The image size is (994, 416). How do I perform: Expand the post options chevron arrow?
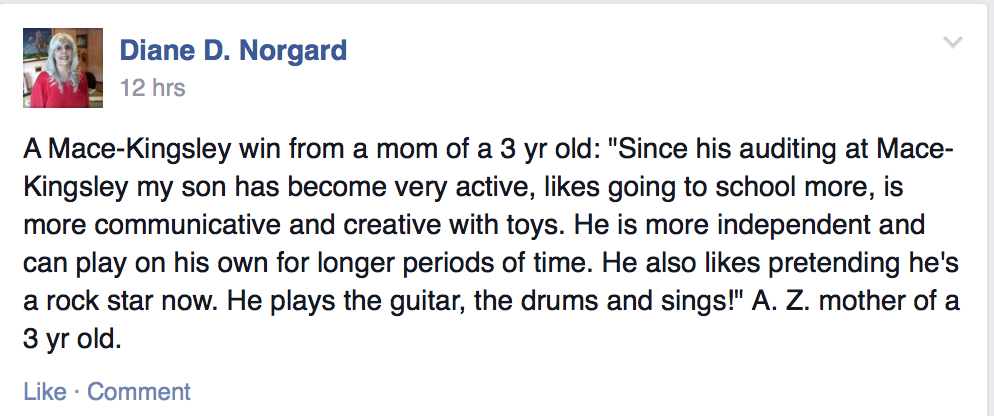coord(953,42)
